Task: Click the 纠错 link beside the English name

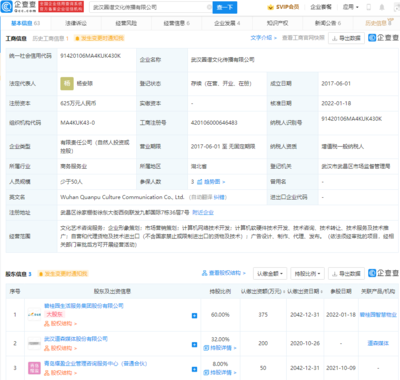Action: click(x=218, y=197)
